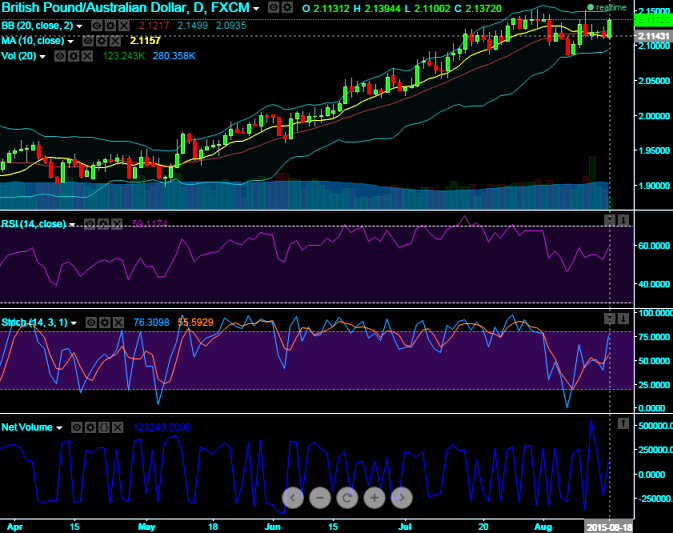Open BB (20, close, 2) indicator settings gear

tap(110, 26)
